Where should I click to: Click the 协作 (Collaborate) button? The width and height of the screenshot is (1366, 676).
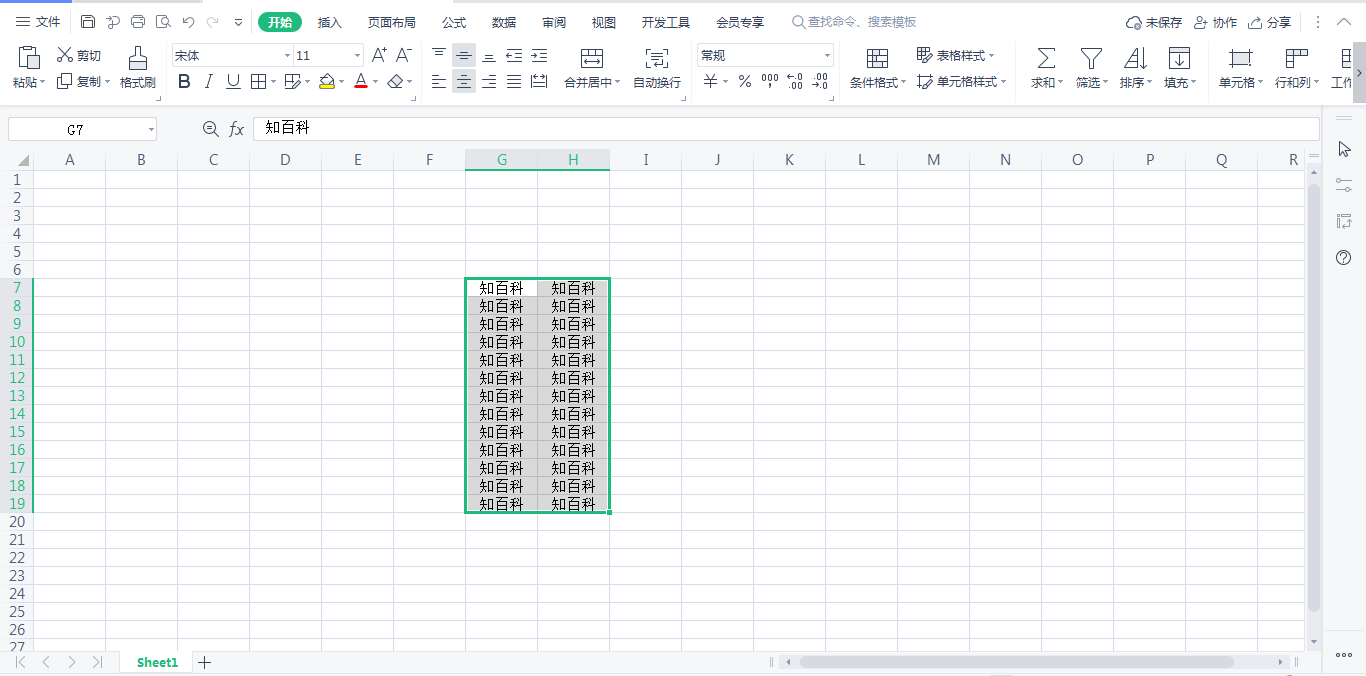coord(1215,22)
